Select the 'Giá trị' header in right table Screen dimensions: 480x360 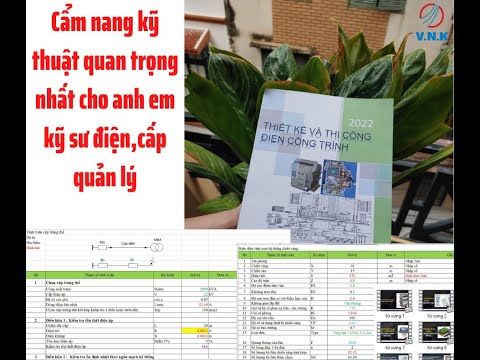(x=352, y=255)
